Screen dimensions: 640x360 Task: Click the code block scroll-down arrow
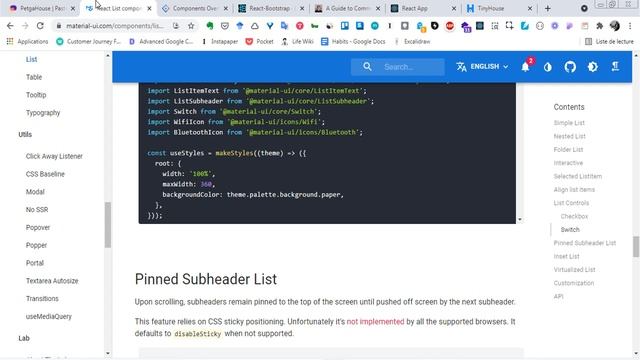coord(520,220)
